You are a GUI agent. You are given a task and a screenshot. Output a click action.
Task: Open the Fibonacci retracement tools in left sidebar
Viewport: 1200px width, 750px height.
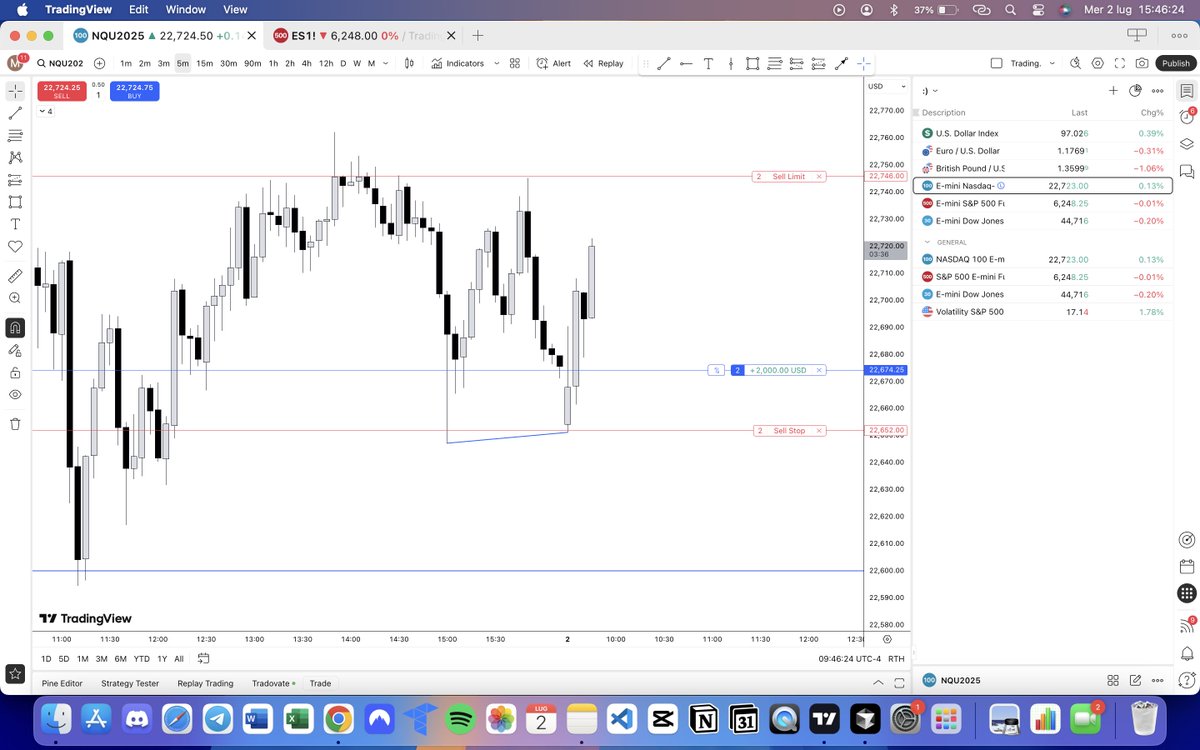point(15,135)
